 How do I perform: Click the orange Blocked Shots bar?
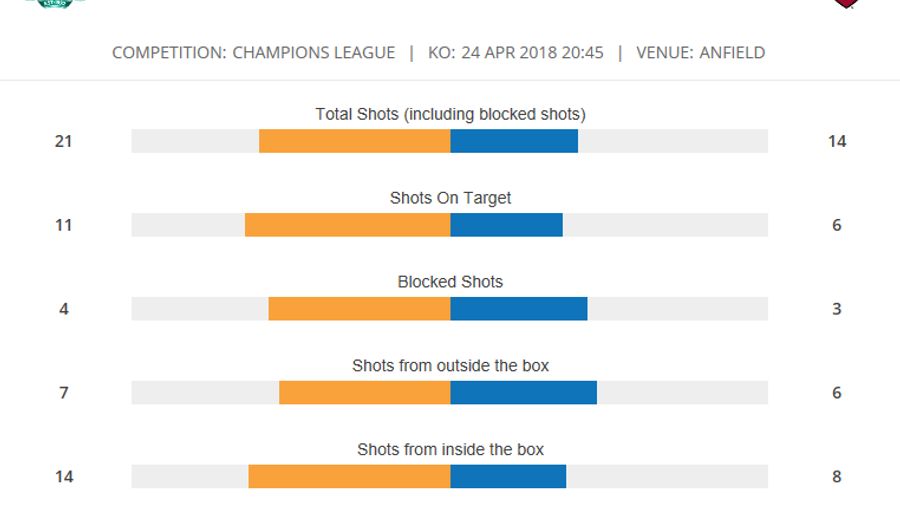(359, 309)
